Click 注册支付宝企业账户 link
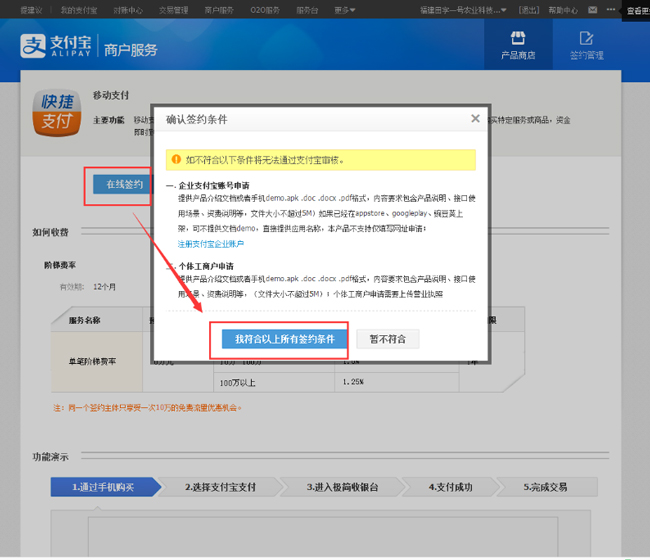Viewport: 650px width, 560px height. coord(211,244)
